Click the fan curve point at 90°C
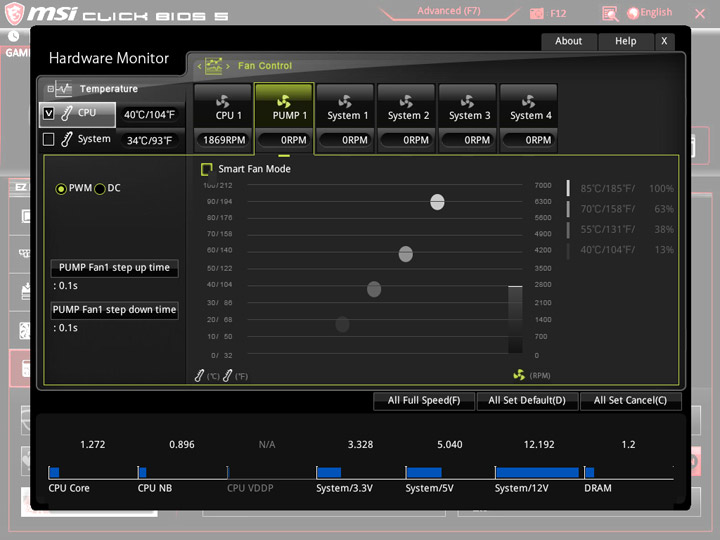 (437, 202)
